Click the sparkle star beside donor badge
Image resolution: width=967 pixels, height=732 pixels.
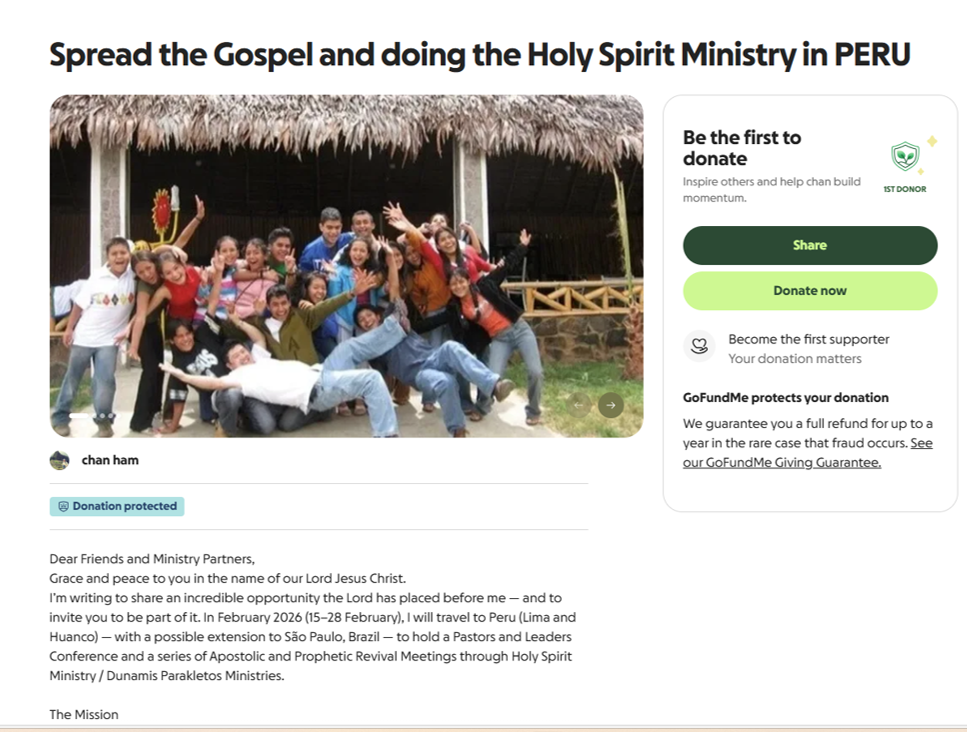tap(931, 142)
